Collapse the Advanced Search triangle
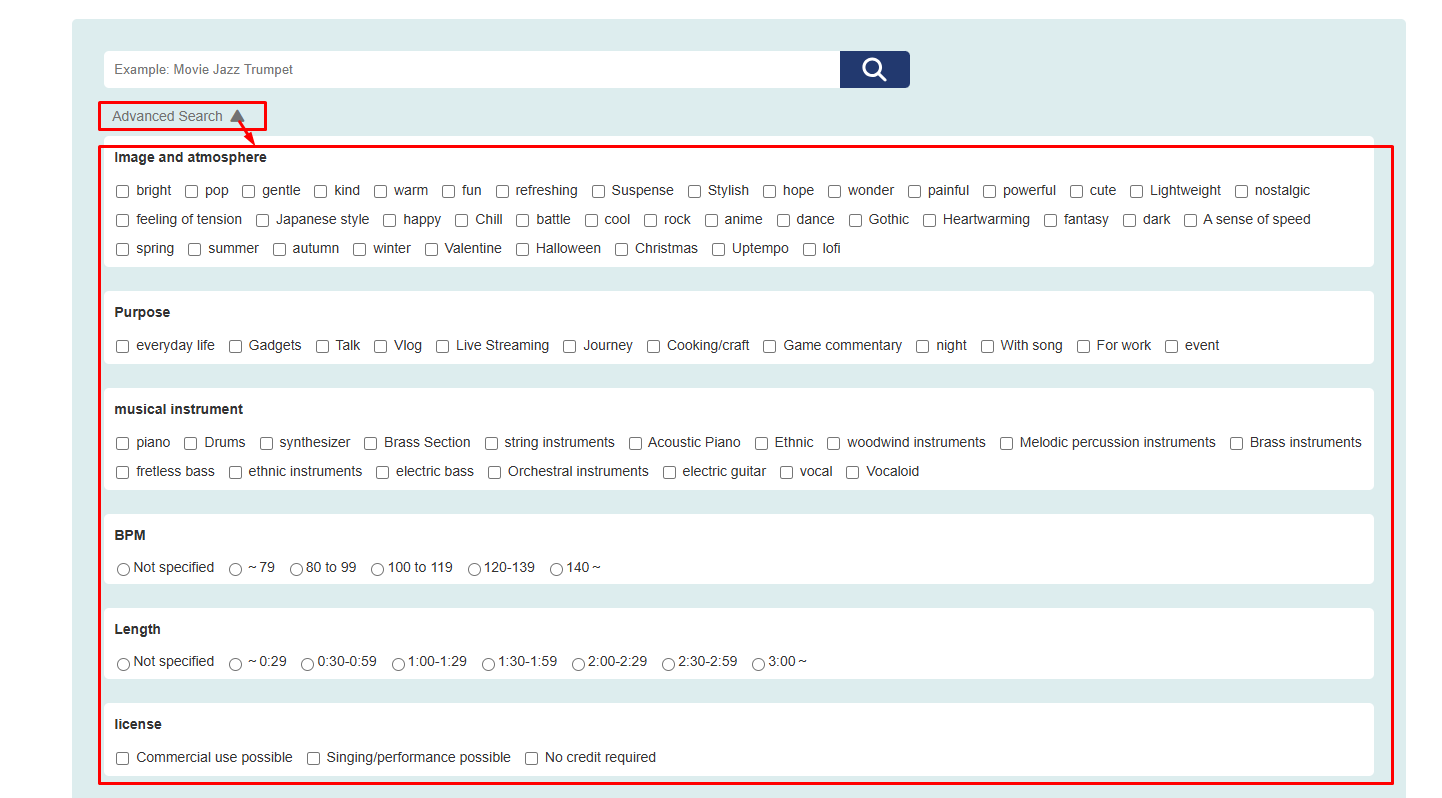 click(237, 116)
